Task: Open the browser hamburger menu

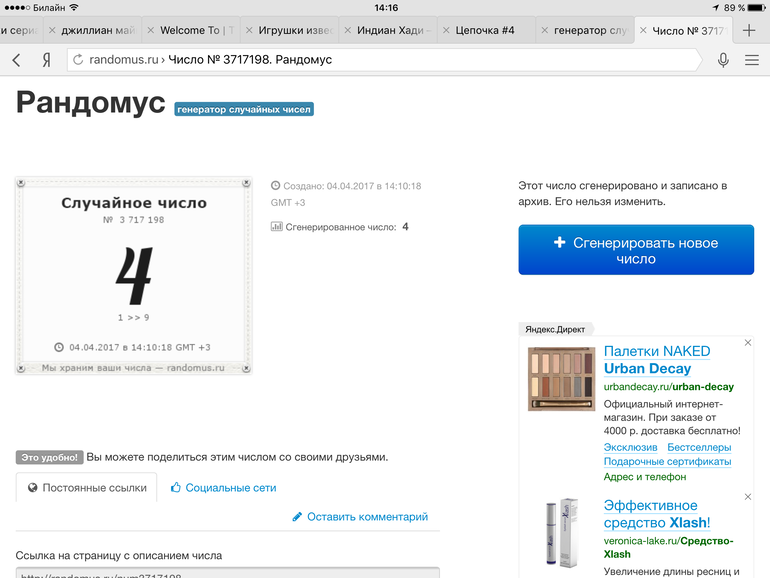Action: point(752,60)
